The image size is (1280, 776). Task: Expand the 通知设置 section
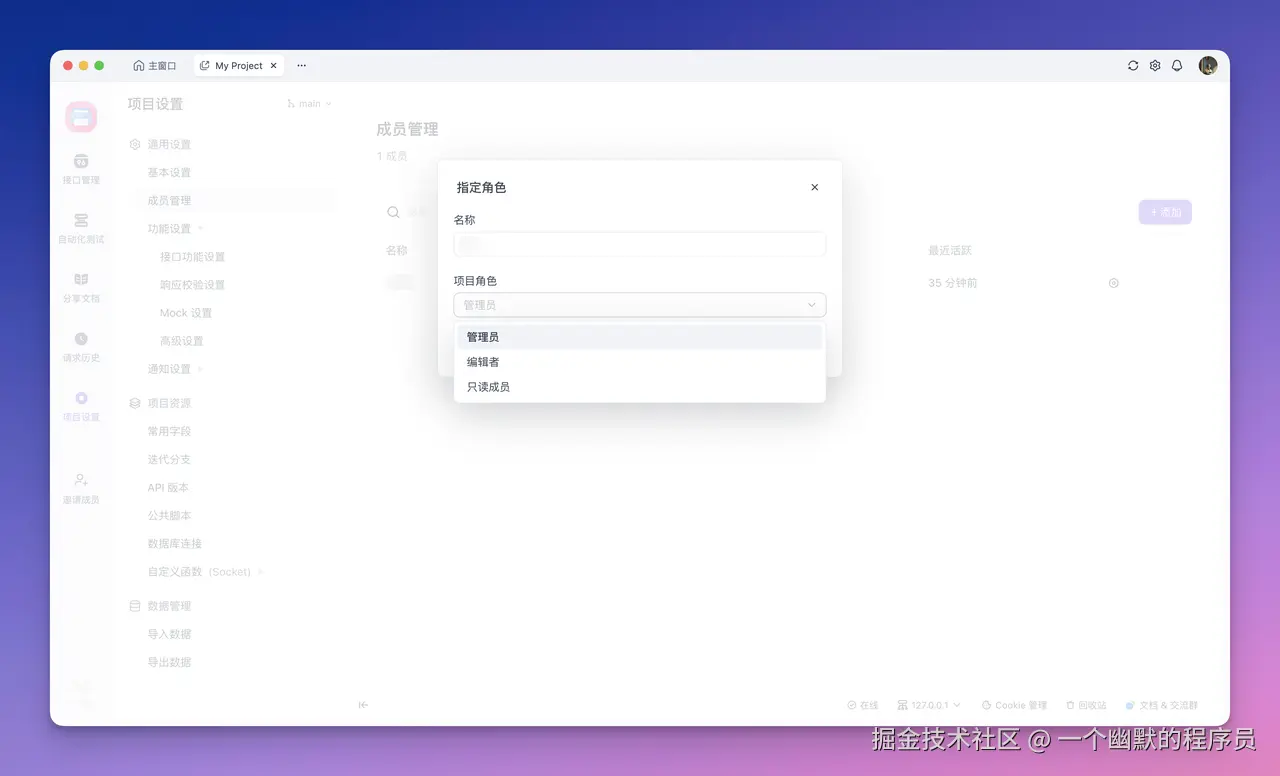pyautogui.click(x=168, y=369)
